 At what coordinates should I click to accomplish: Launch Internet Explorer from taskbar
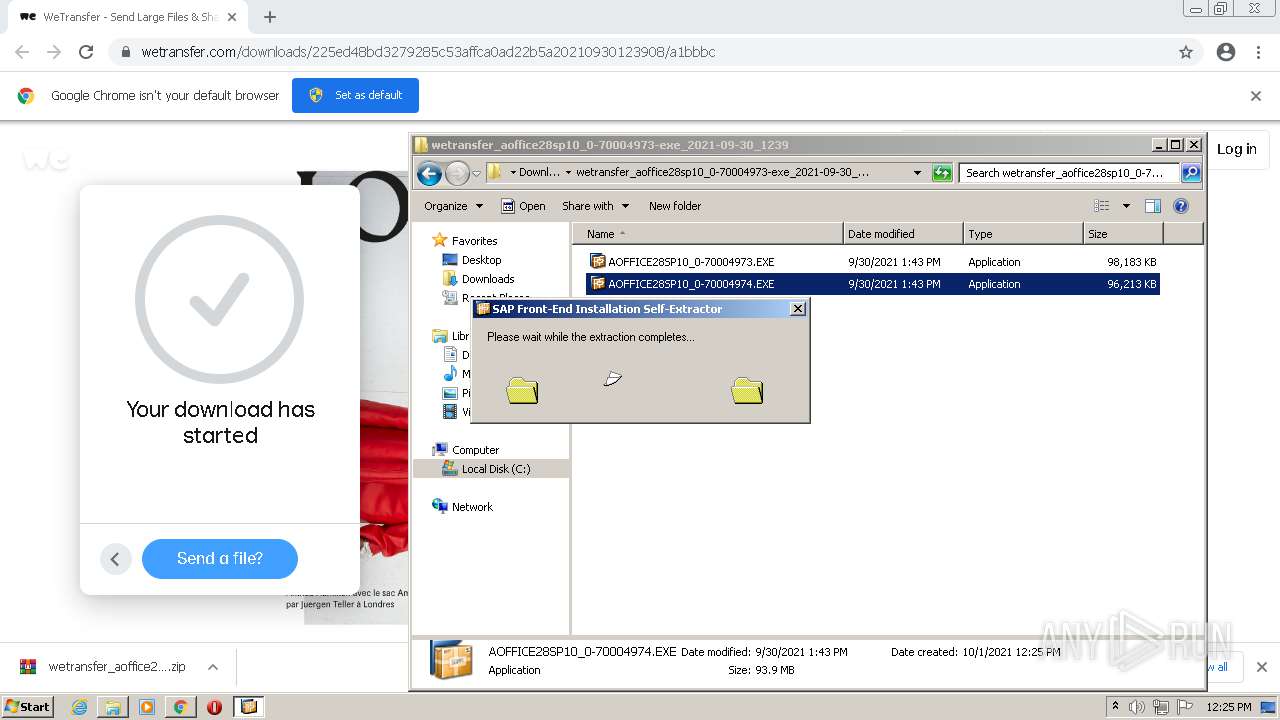tap(79, 707)
